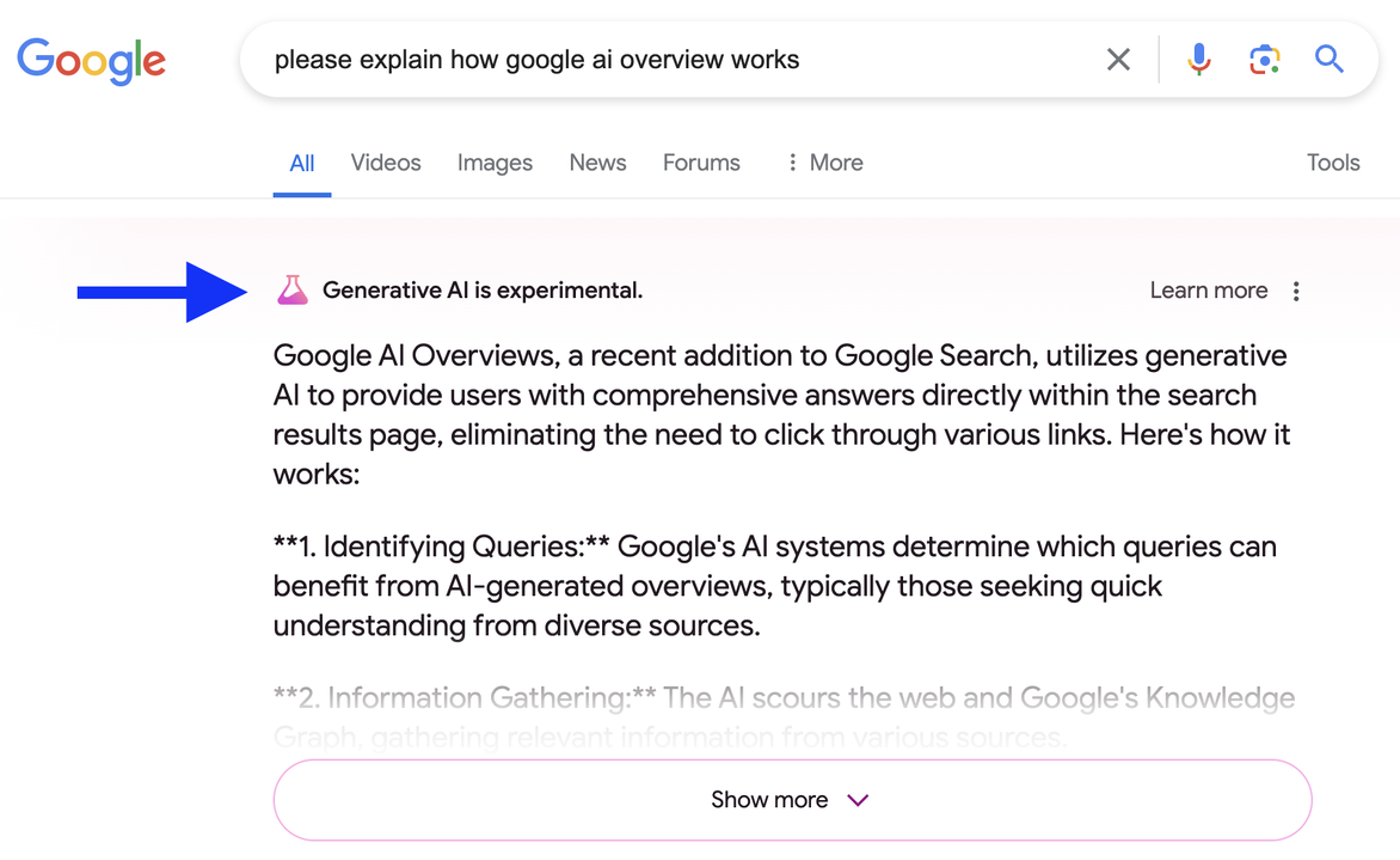Open search Tools options

point(1333,162)
